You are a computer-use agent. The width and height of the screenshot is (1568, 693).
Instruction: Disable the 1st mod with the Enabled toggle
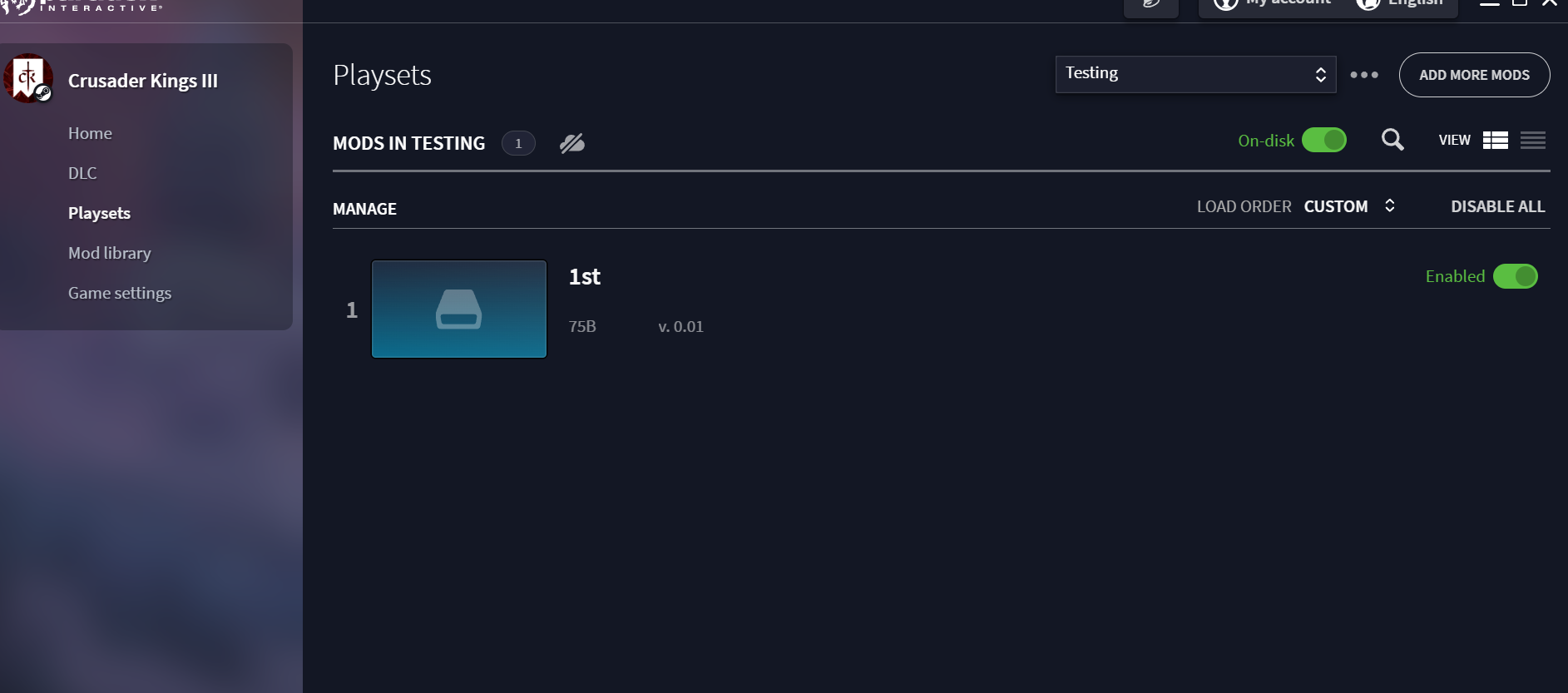(x=1515, y=276)
